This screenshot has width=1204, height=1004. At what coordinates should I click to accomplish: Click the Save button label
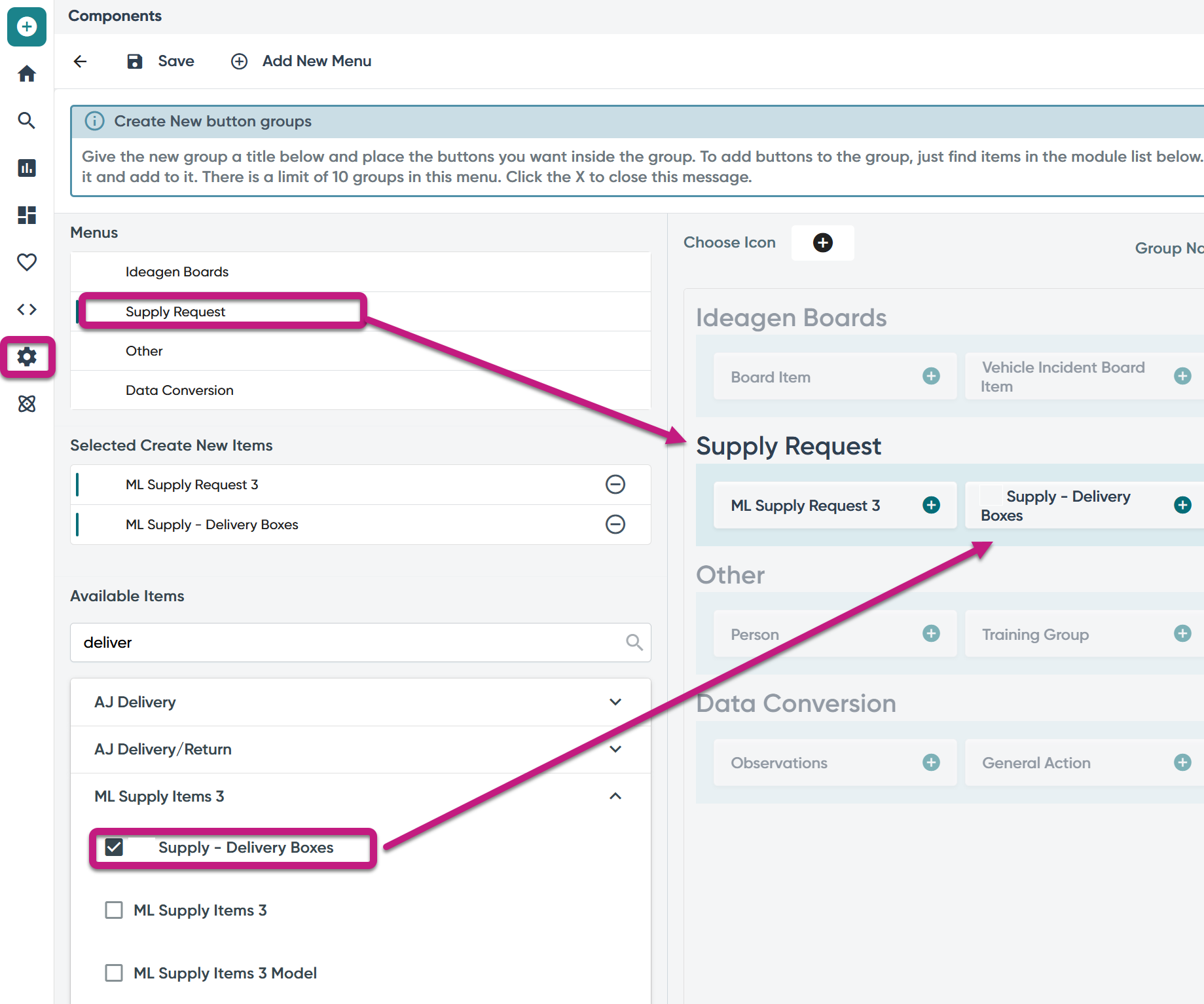tap(176, 62)
